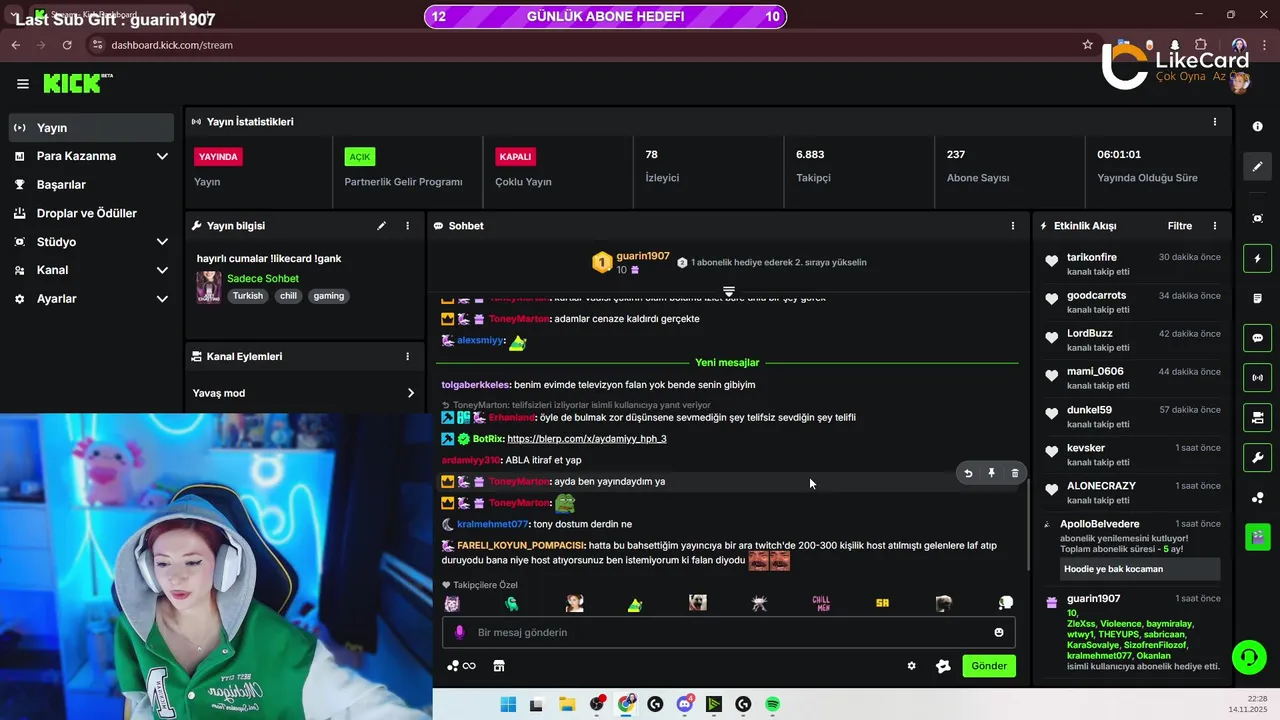Click the three-dots points icon in right toolbar
The width and height of the screenshot is (1280, 720).
click(1257, 498)
